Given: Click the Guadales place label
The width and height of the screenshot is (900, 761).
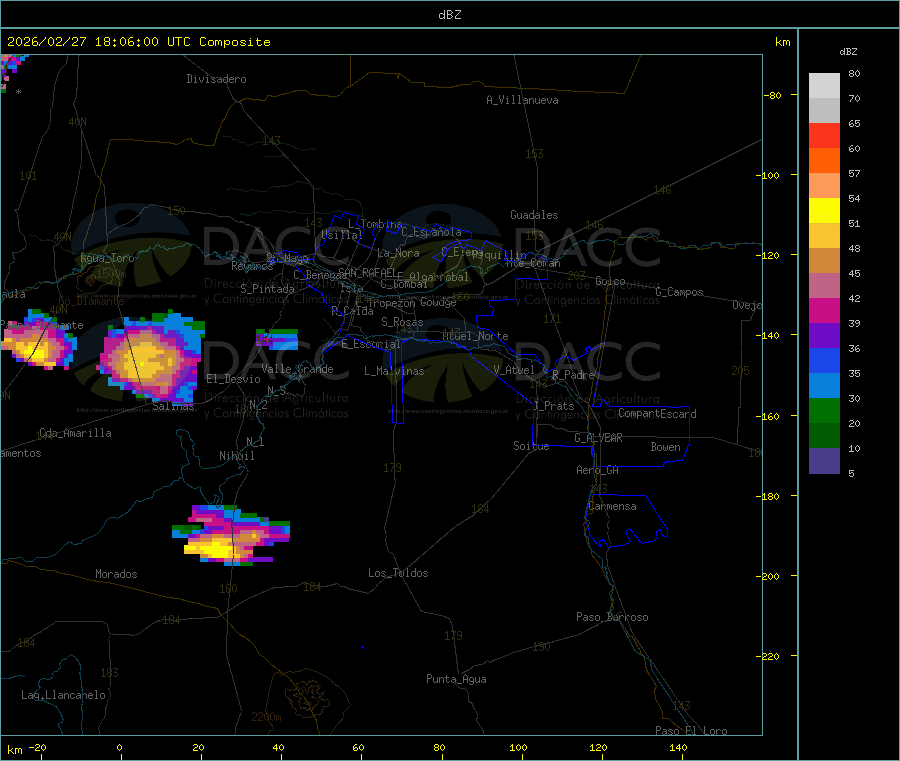Looking at the screenshot, I should pyautogui.click(x=534, y=215).
